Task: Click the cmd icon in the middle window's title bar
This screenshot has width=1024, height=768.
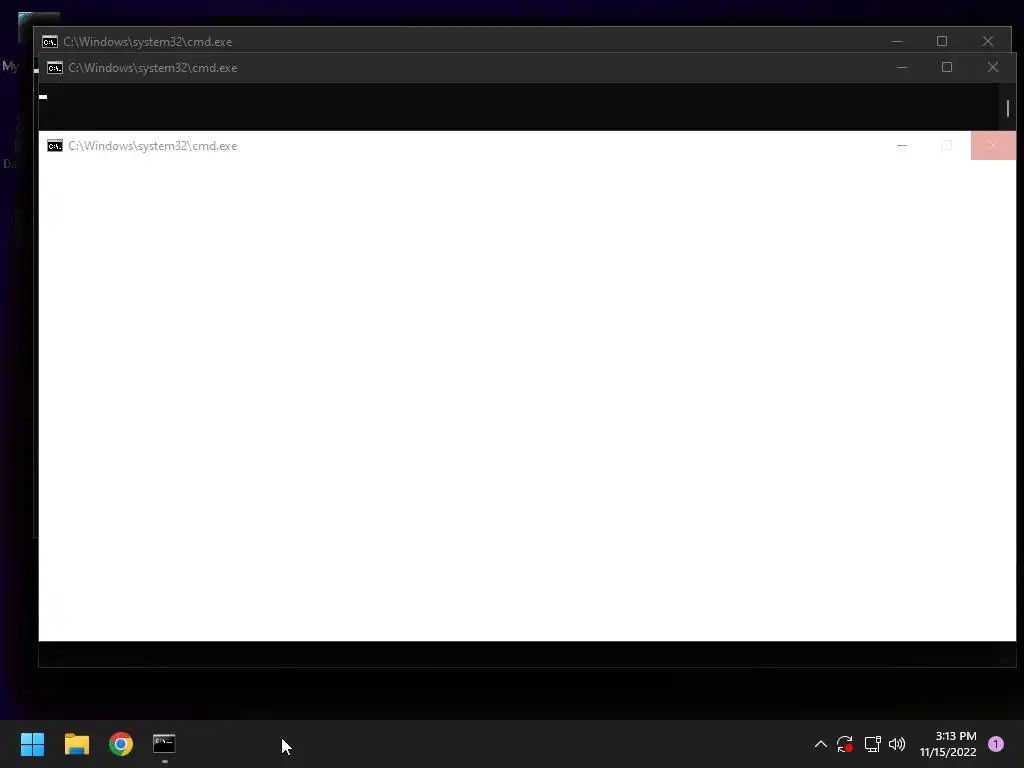Action: click(x=55, y=68)
